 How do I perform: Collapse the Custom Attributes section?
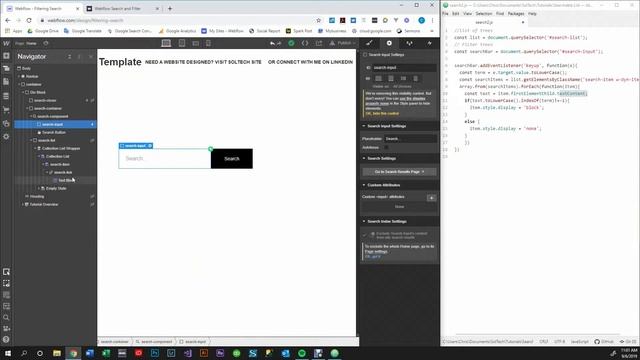pyautogui.click(x=363, y=185)
